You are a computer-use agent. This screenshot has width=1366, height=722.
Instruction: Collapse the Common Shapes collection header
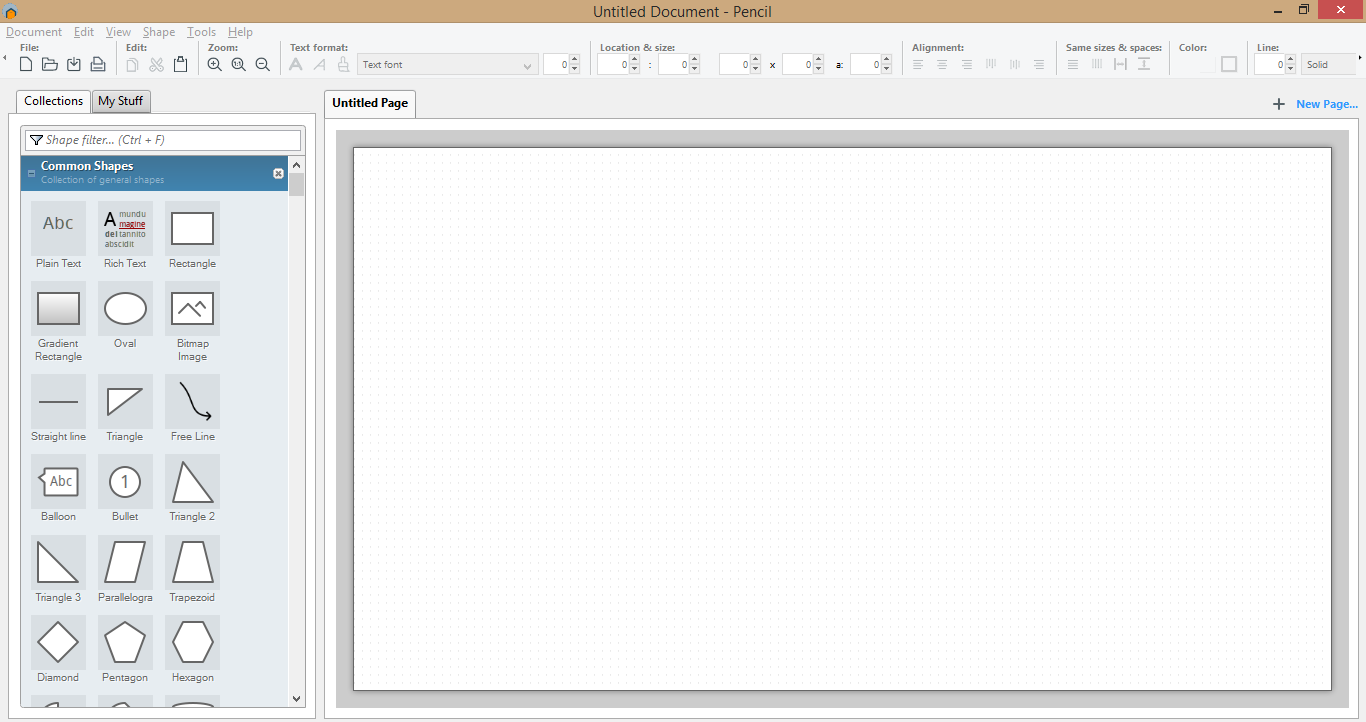click(x=31, y=173)
